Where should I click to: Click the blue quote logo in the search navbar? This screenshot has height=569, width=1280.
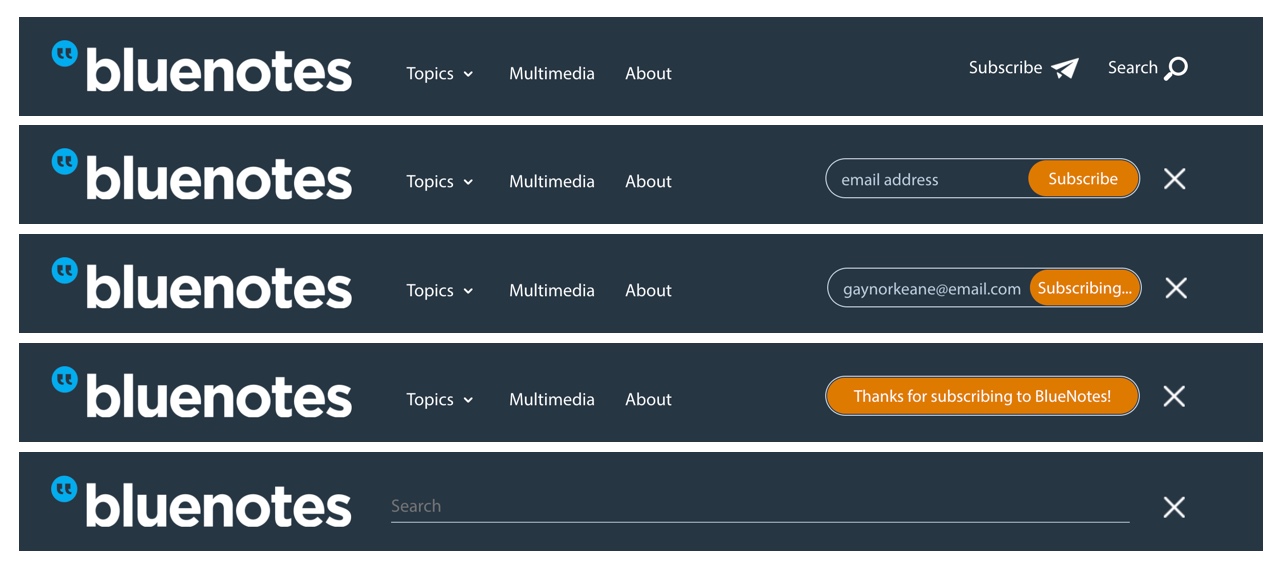[65, 488]
